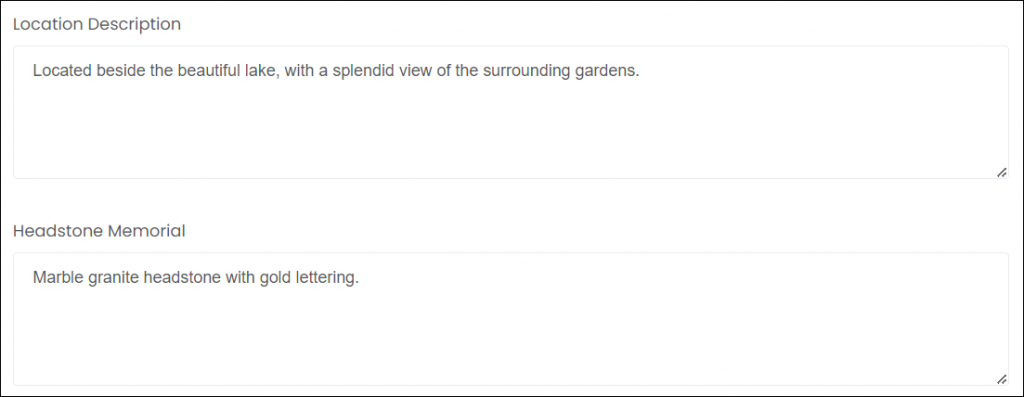Click the Location Description resize handle

pos(1001,172)
